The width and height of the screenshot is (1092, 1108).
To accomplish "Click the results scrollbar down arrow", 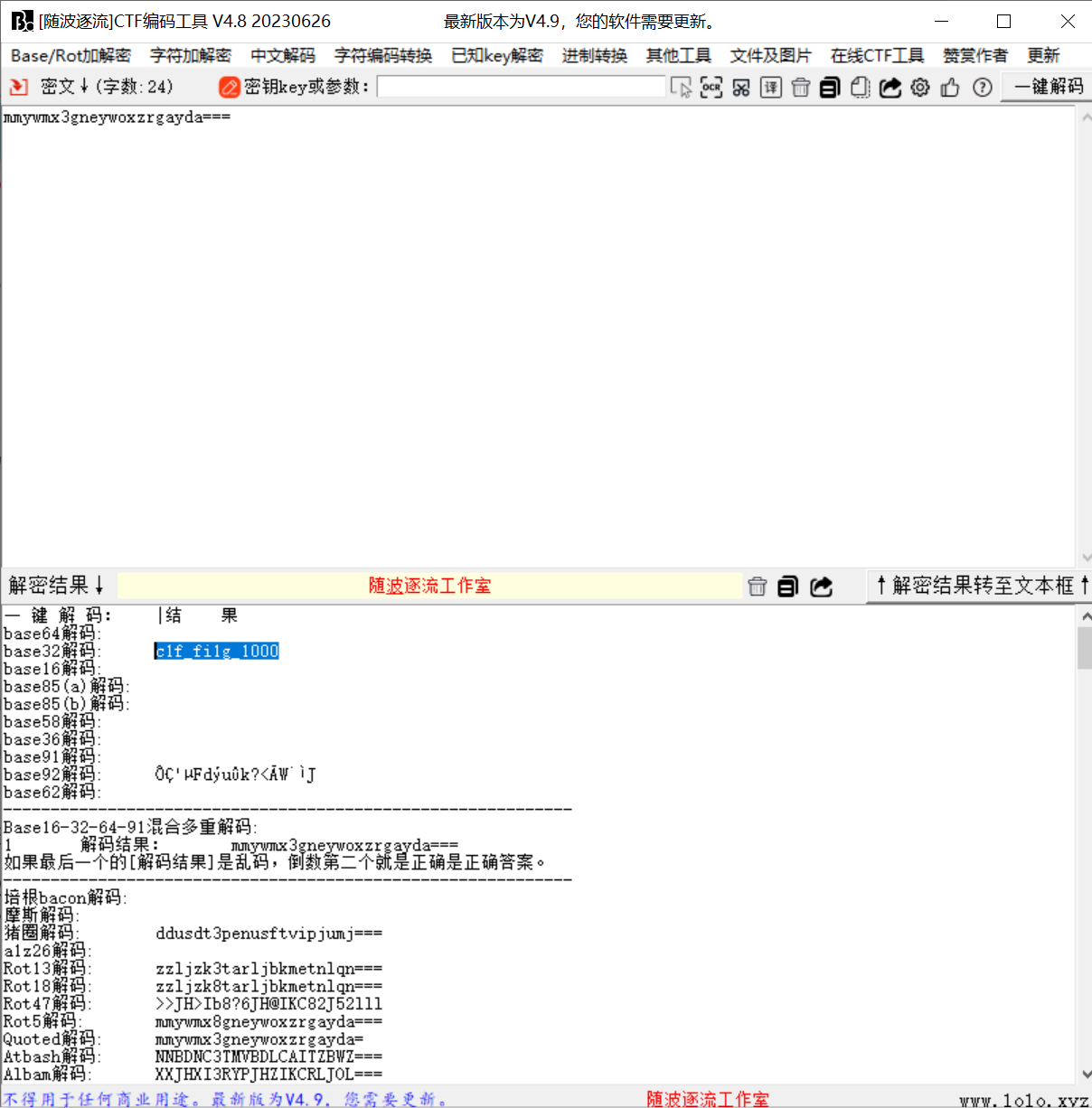I will (x=1085, y=1075).
